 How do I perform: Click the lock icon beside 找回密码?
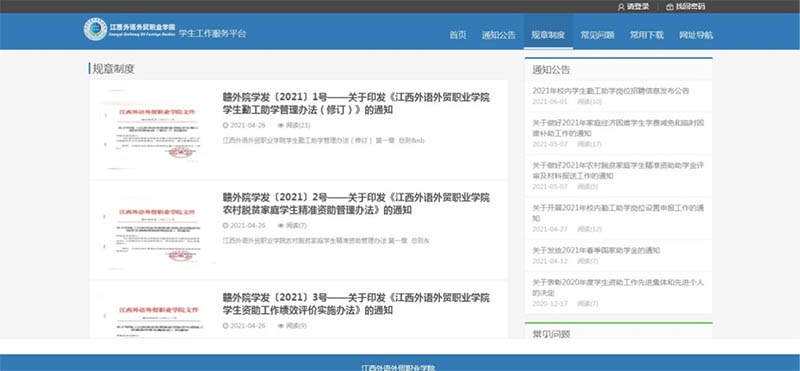click(x=670, y=7)
